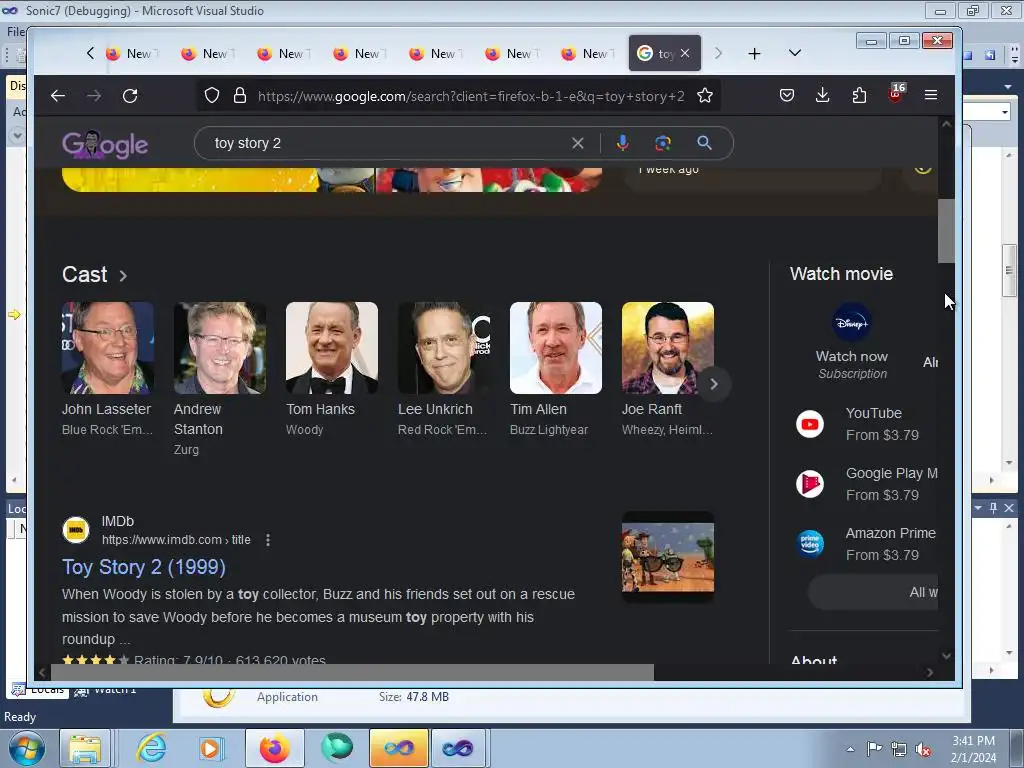Screen dimensions: 1024x768
Task: Open Visual Studio combo box dropdown arrow
Action: point(1004,112)
